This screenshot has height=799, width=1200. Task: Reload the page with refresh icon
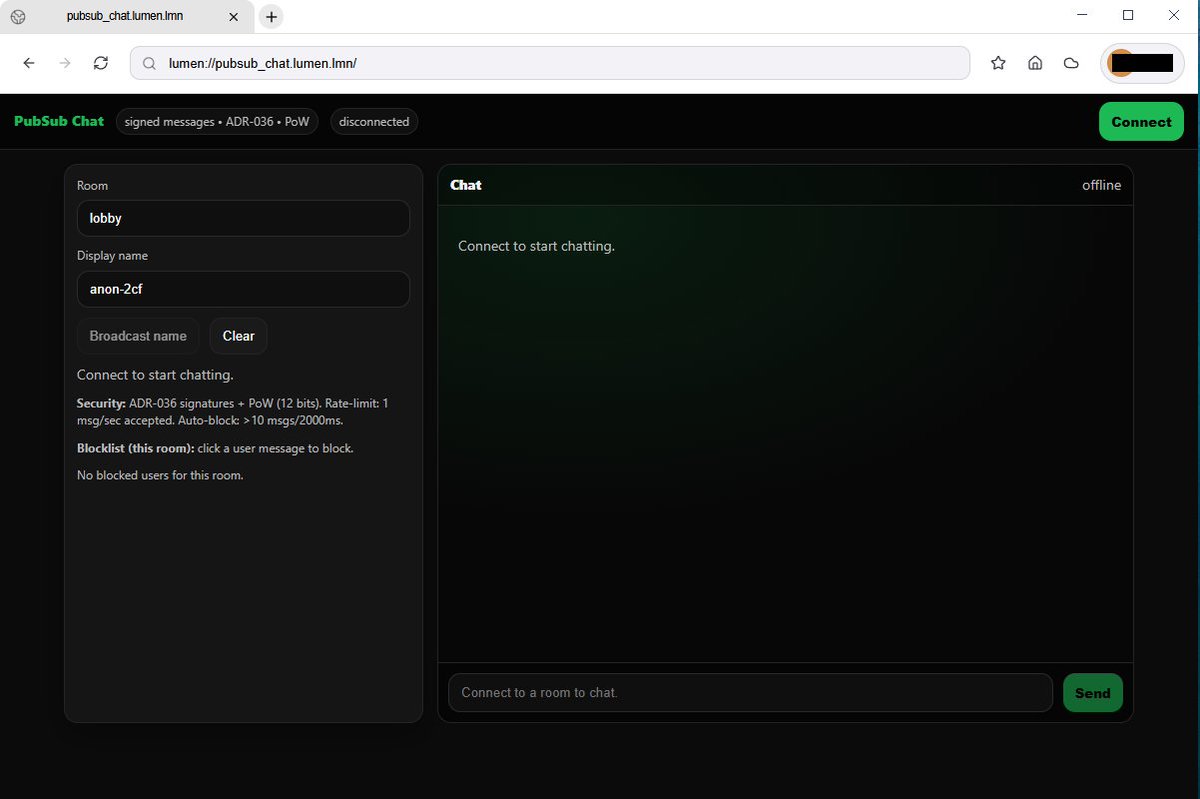(x=101, y=63)
